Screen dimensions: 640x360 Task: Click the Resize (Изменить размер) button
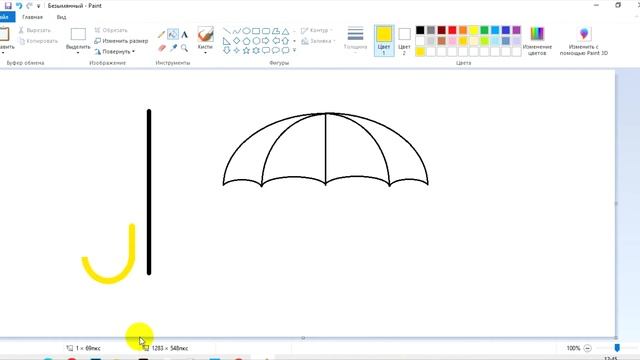[x=121, y=41]
